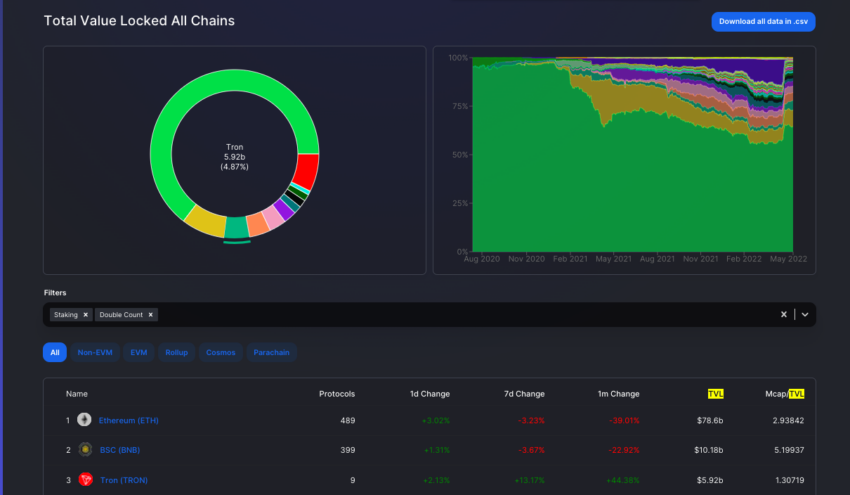Click the red segment of the donut chart

click(x=308, y=171)
